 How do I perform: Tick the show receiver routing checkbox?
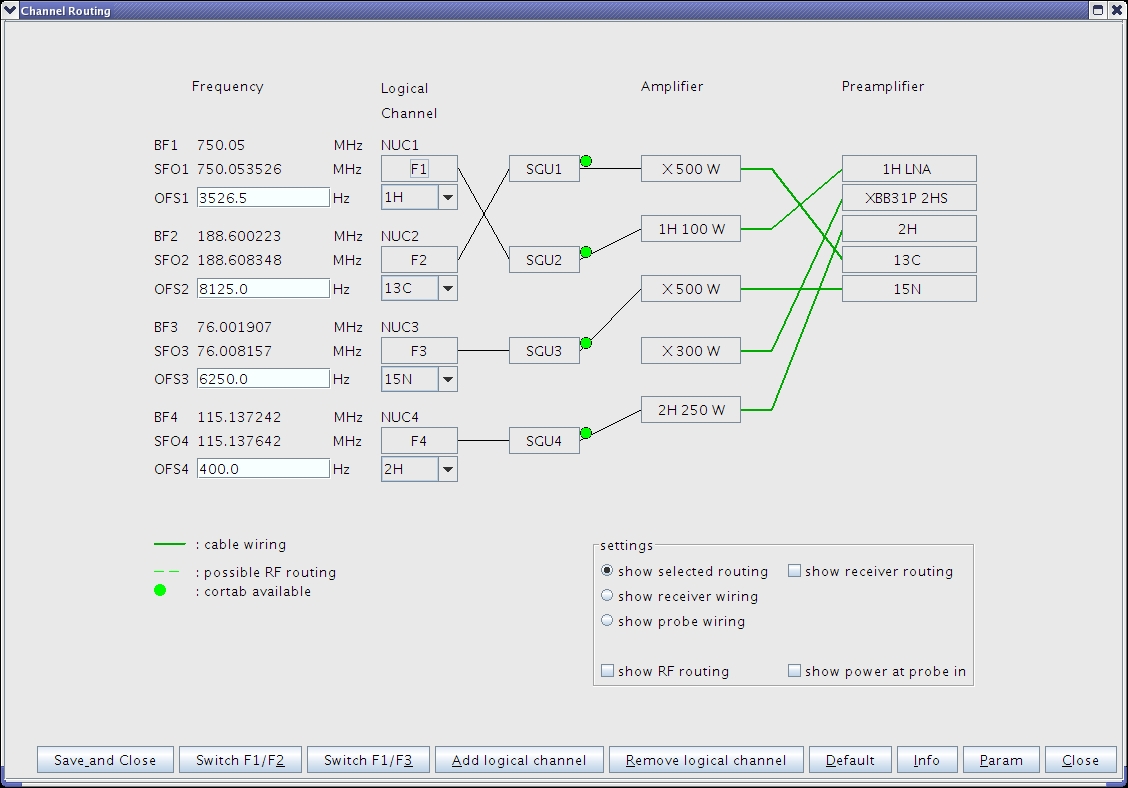click(794, 571)
